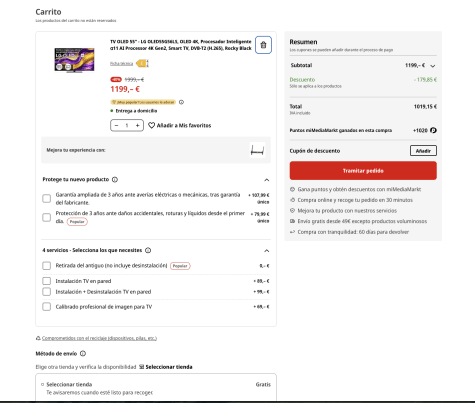This screenshot has height=403, width=475.
Task: Select the Seleccionar tienda radio option
Action: [42, 384]
